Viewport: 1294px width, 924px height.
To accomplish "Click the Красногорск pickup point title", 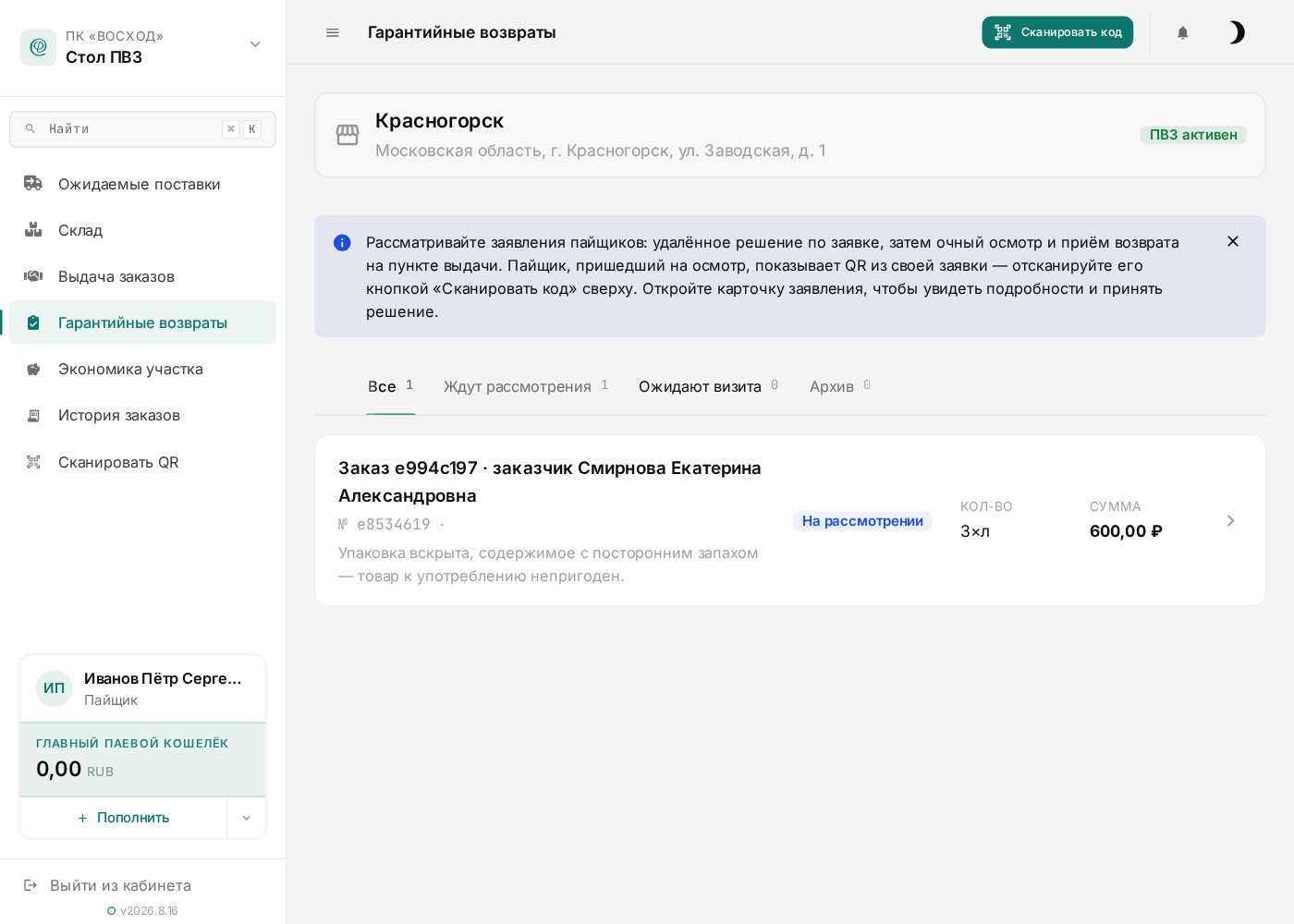I will tap(439, 121).
